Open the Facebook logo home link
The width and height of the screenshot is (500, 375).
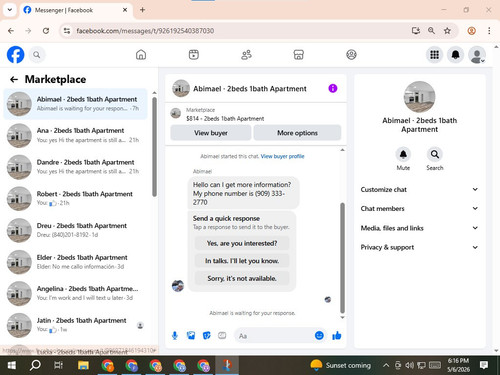16,55
